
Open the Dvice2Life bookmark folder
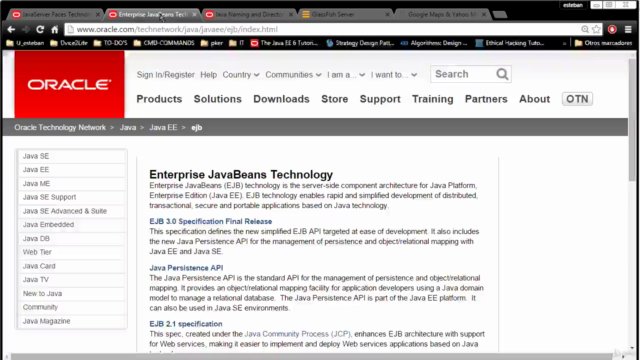coord(69,43)
